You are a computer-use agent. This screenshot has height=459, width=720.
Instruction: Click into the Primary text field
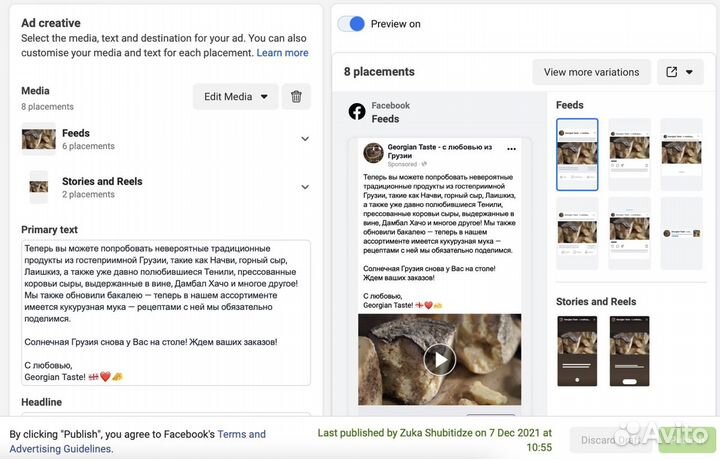click(x=165, y=312)
